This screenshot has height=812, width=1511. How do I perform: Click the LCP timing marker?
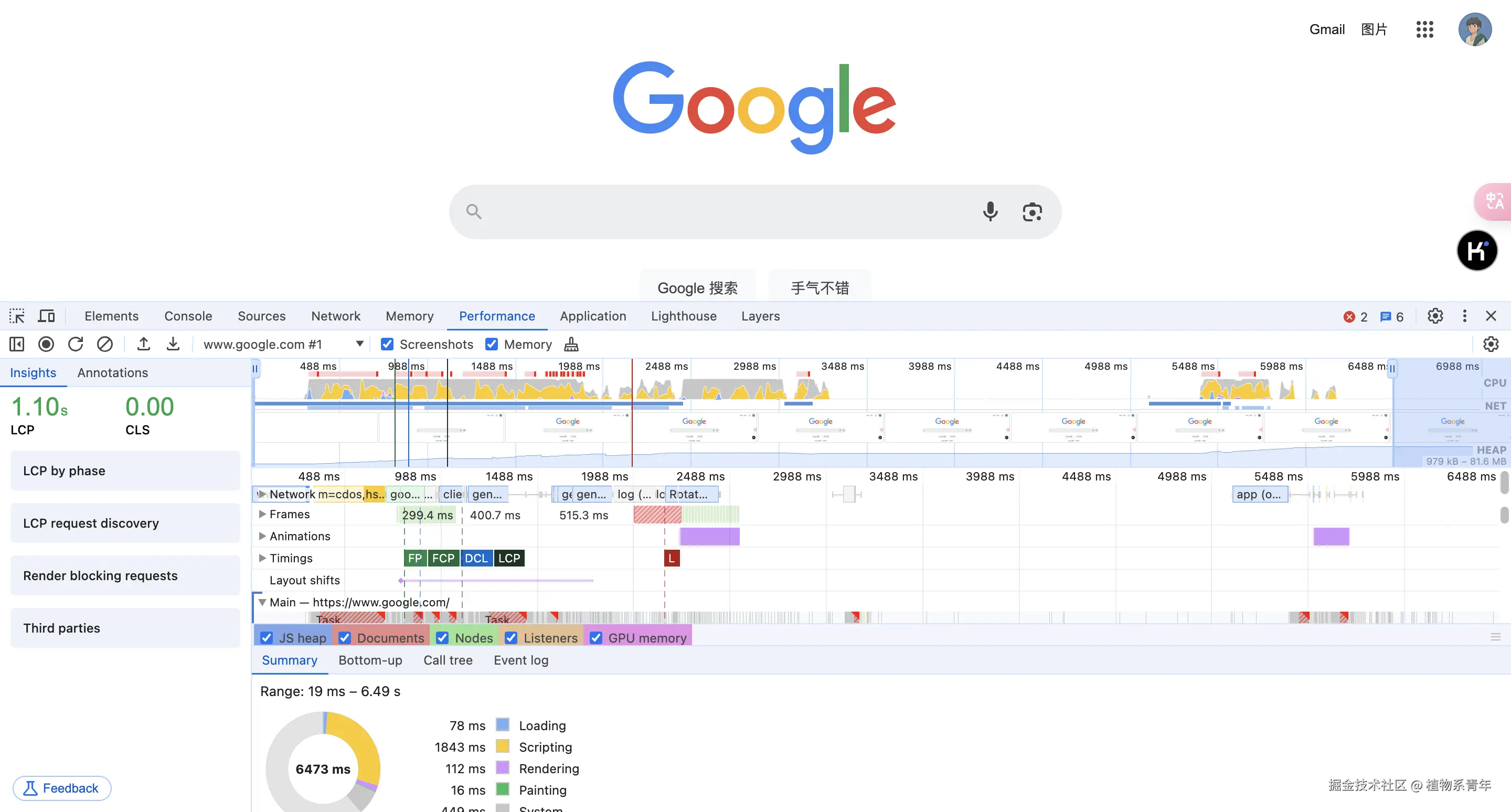pos(508,558)
